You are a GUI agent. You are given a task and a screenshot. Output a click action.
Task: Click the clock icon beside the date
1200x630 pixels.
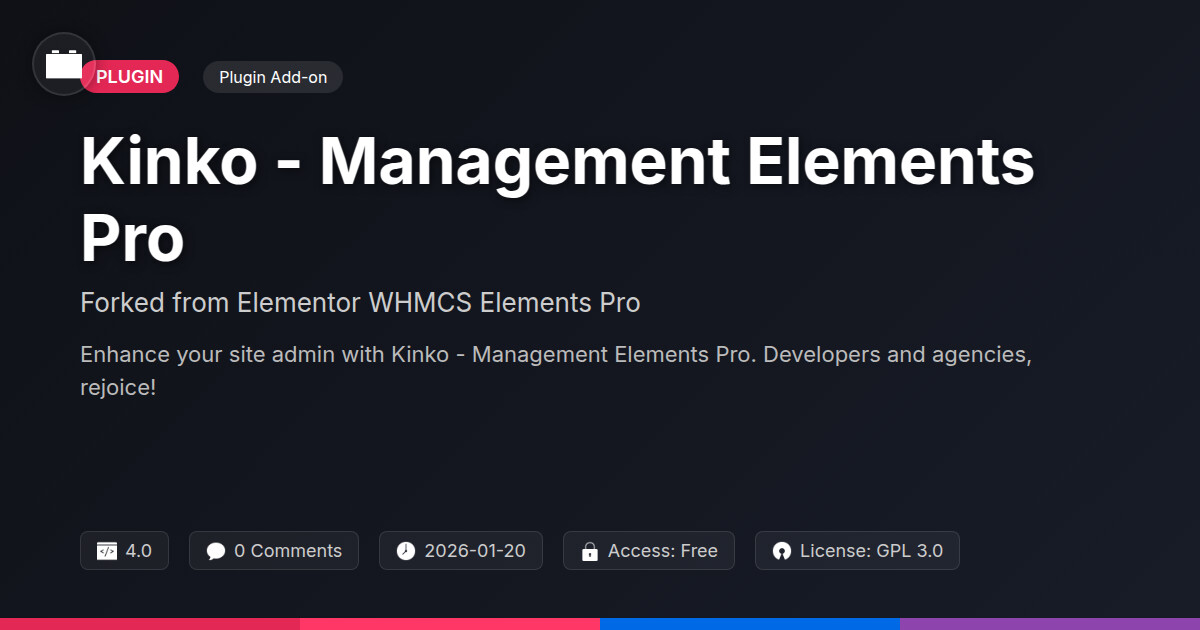pos(405,551)
